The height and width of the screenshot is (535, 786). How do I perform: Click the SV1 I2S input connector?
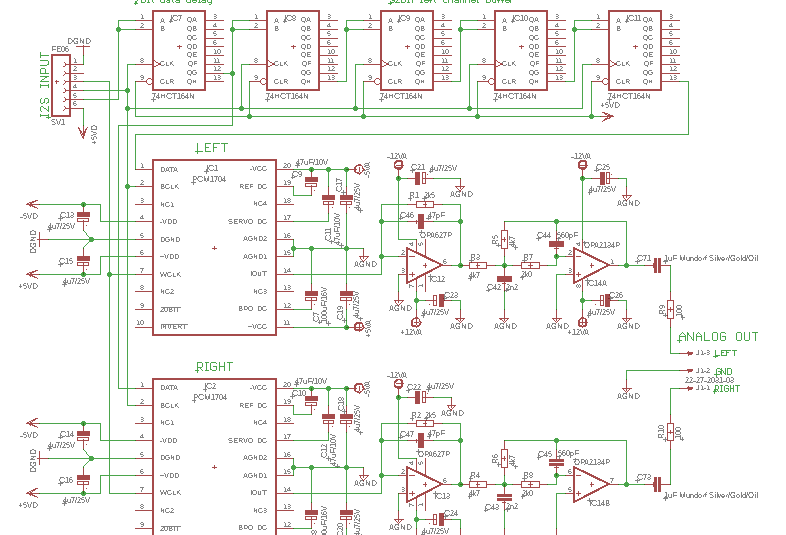61,86
